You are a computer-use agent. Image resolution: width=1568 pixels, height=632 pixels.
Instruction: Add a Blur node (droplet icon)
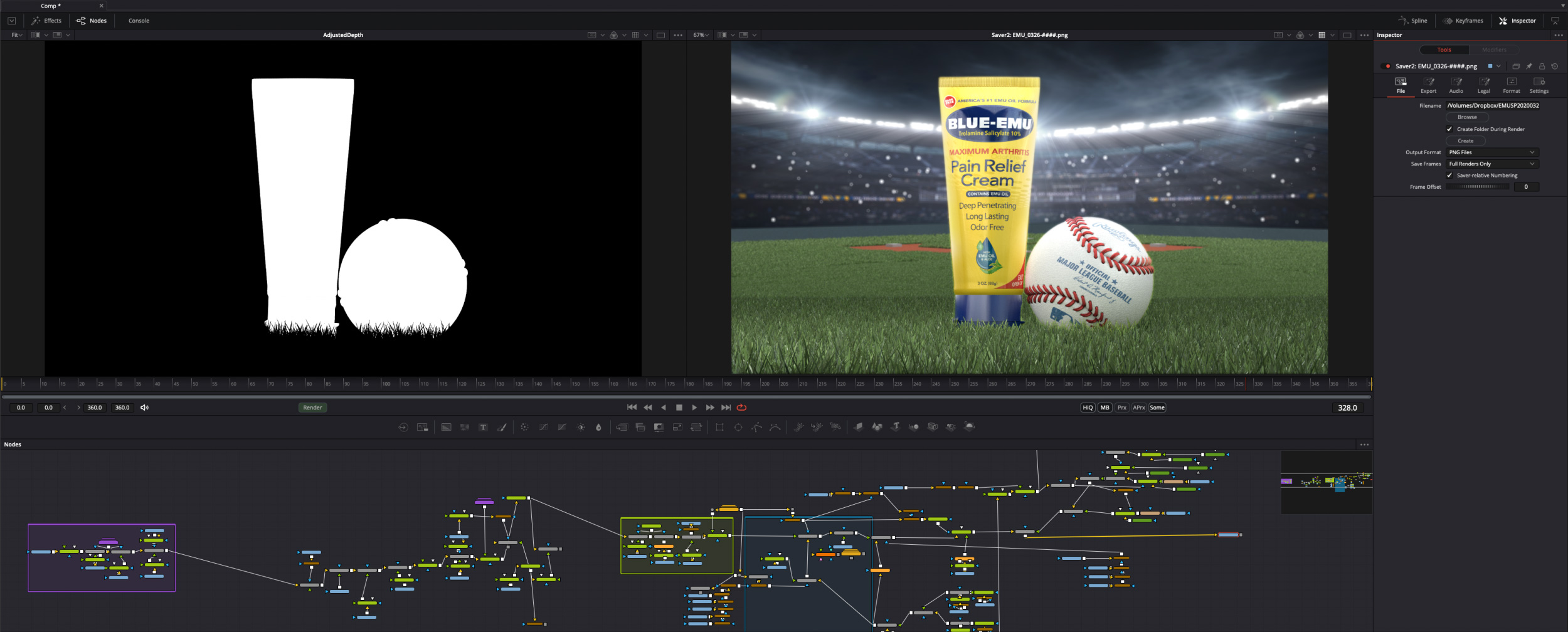pyautogui.click(x=598, y=427)
